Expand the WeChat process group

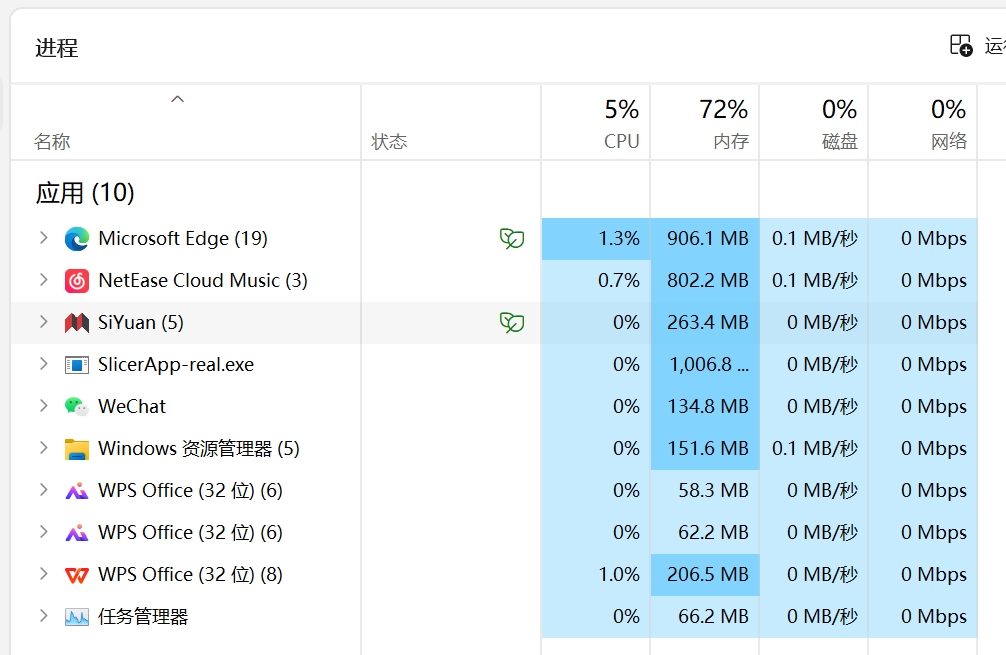[x=43, y=406]
